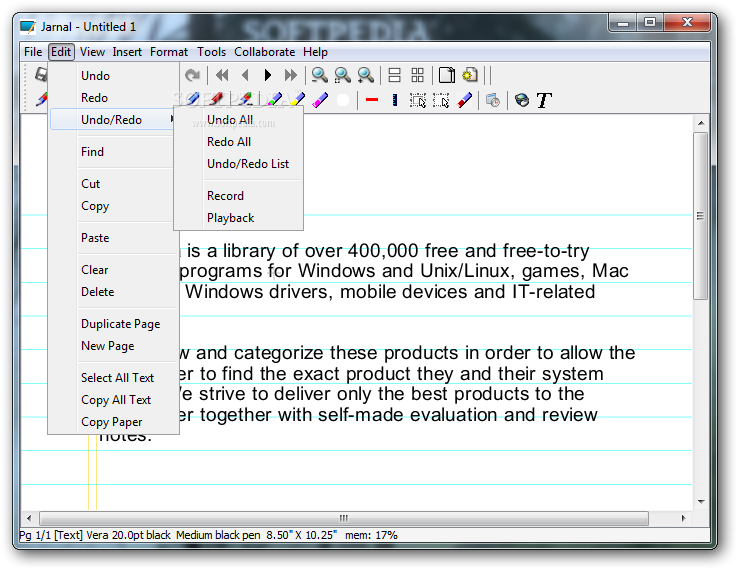
Task: Select the multicolor underline pen tool
Action: pyautogui.click(x=245, y=100)
